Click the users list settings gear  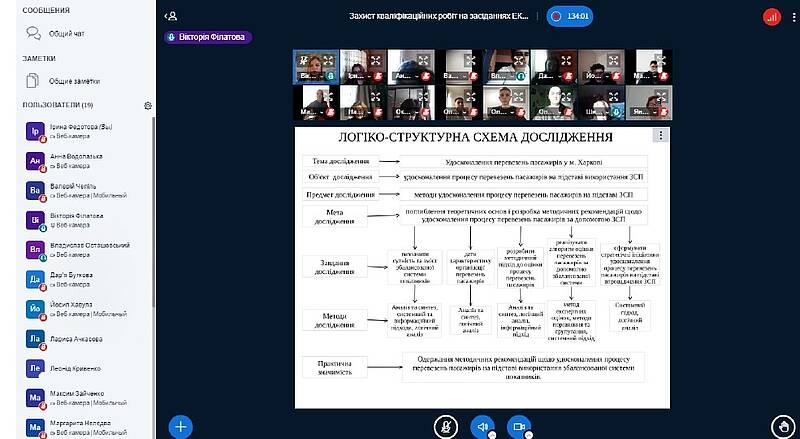[x=147, y=105]
